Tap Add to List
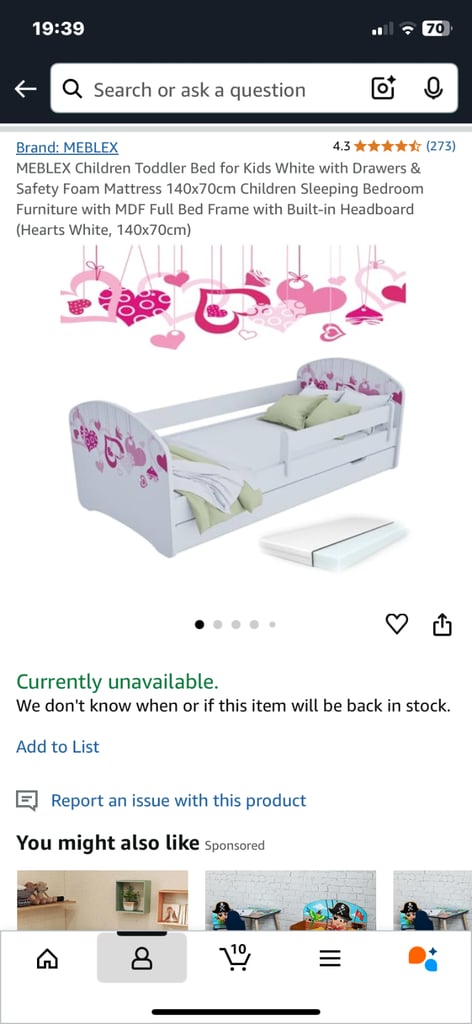Viewport: 472px width, 1024px height. click(58, 746)
